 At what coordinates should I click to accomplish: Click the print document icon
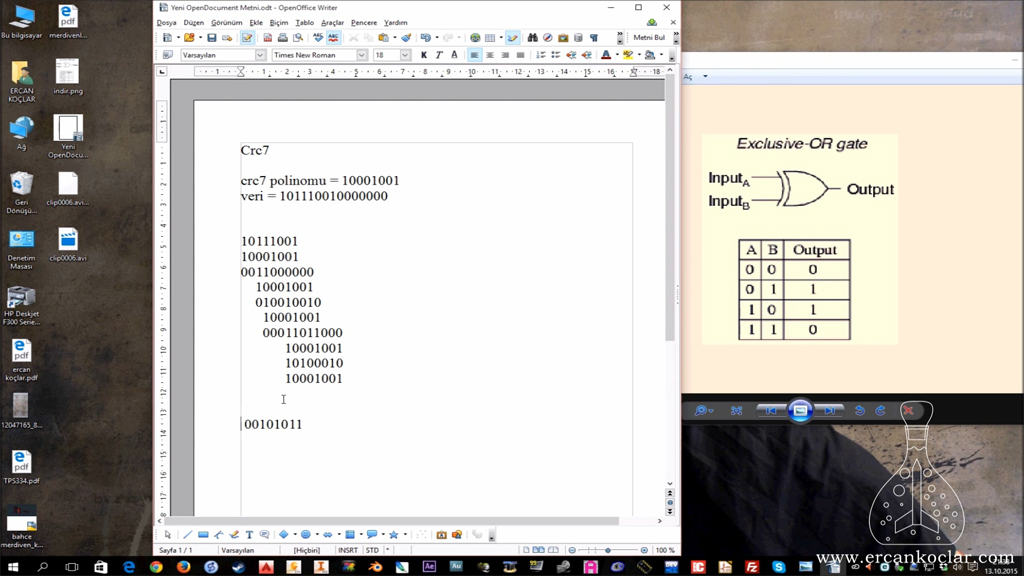click(283, 38)
